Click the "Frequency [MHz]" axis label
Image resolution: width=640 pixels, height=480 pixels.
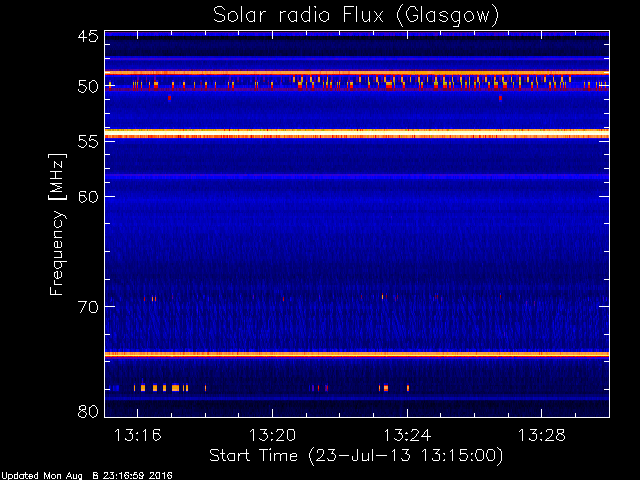coord(57,224)
